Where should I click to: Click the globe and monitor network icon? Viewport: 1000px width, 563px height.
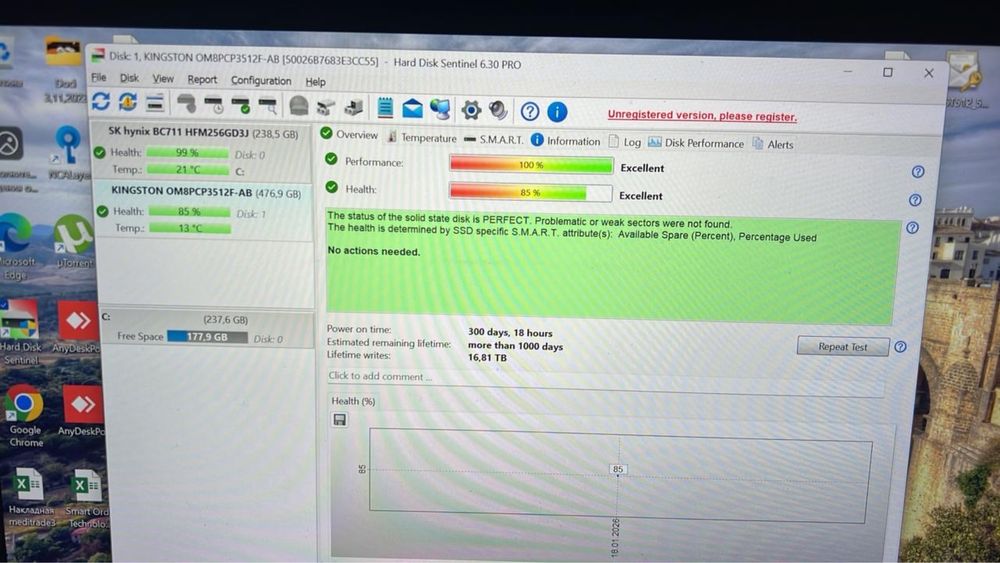440,110
